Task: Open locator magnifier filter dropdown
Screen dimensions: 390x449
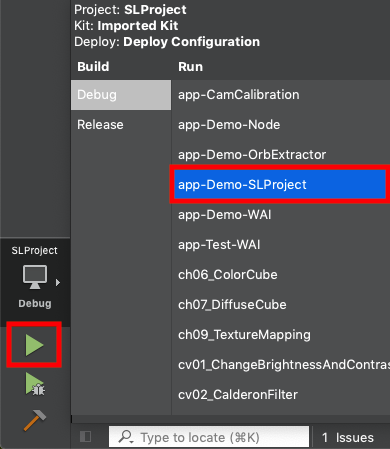Action: pos(126,437)
